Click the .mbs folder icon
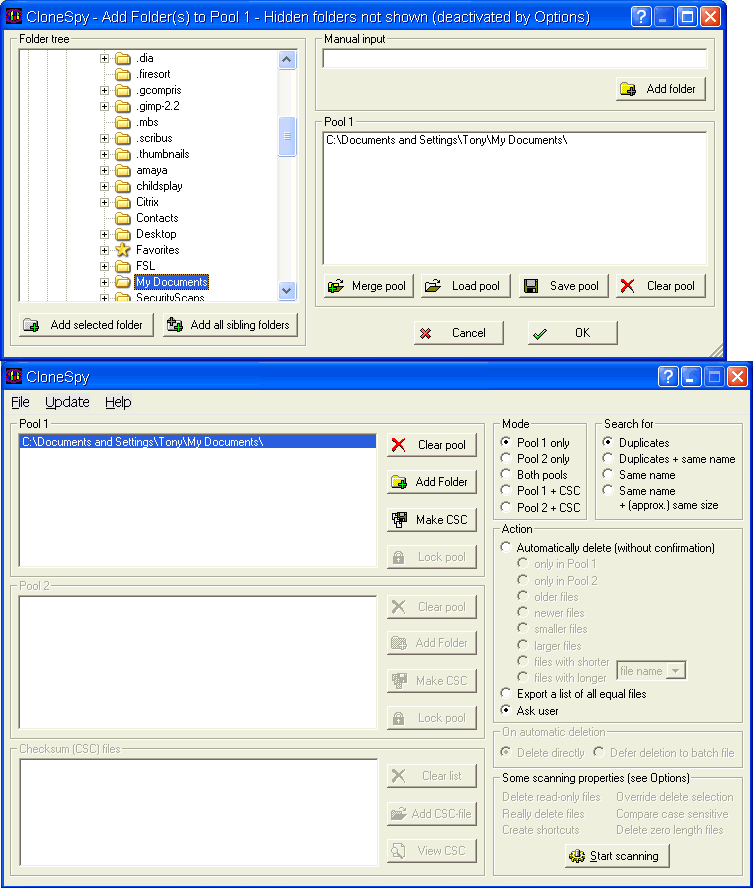753x888 pixels. 123,122
